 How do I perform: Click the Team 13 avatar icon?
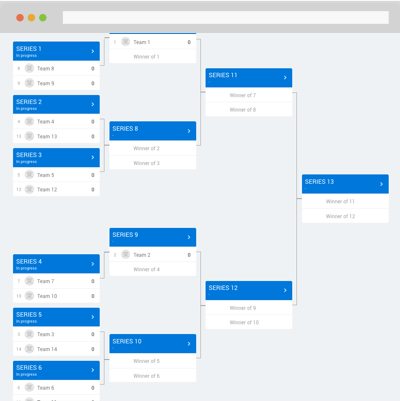[29, 136]
